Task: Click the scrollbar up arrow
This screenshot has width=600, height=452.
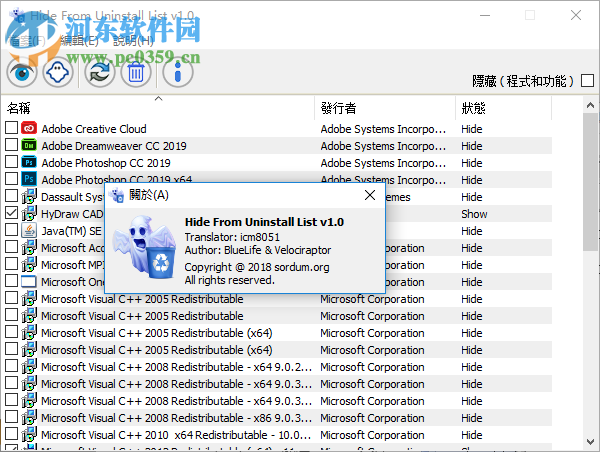Action: [590, 105]
